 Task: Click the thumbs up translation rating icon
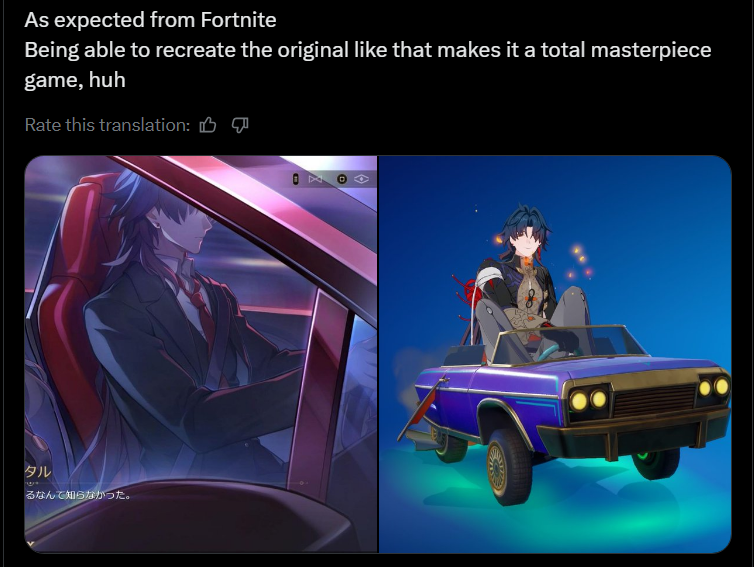208,125
